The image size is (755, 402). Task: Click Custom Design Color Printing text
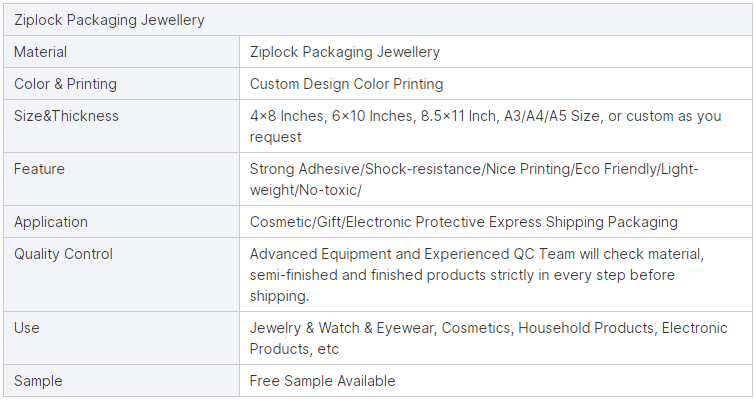(x=346, y=84)
